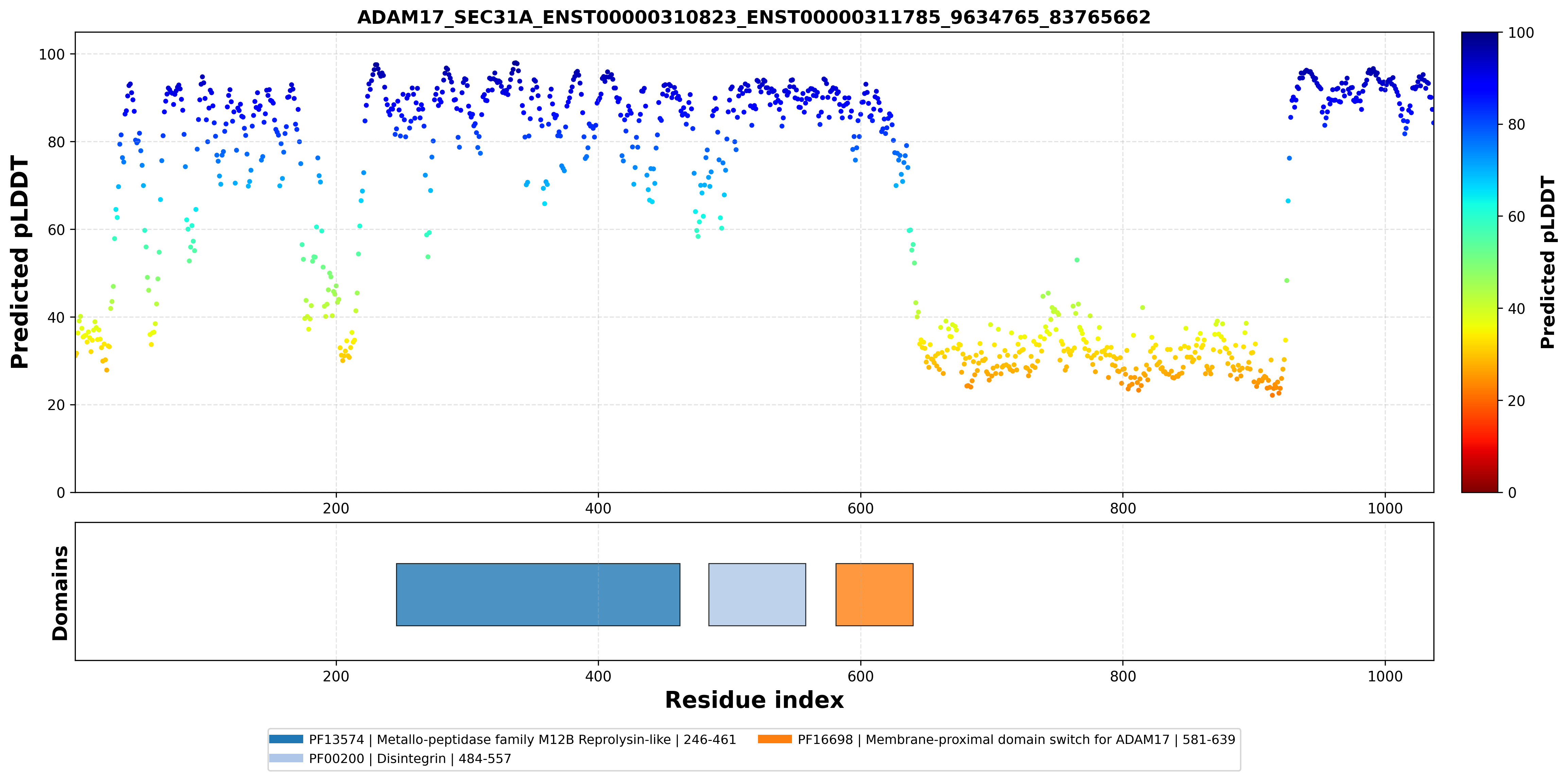Screen dimensions: 1568x781
Task: Click the orange Membrane-proximal domain box
Action: coord(874,594)
